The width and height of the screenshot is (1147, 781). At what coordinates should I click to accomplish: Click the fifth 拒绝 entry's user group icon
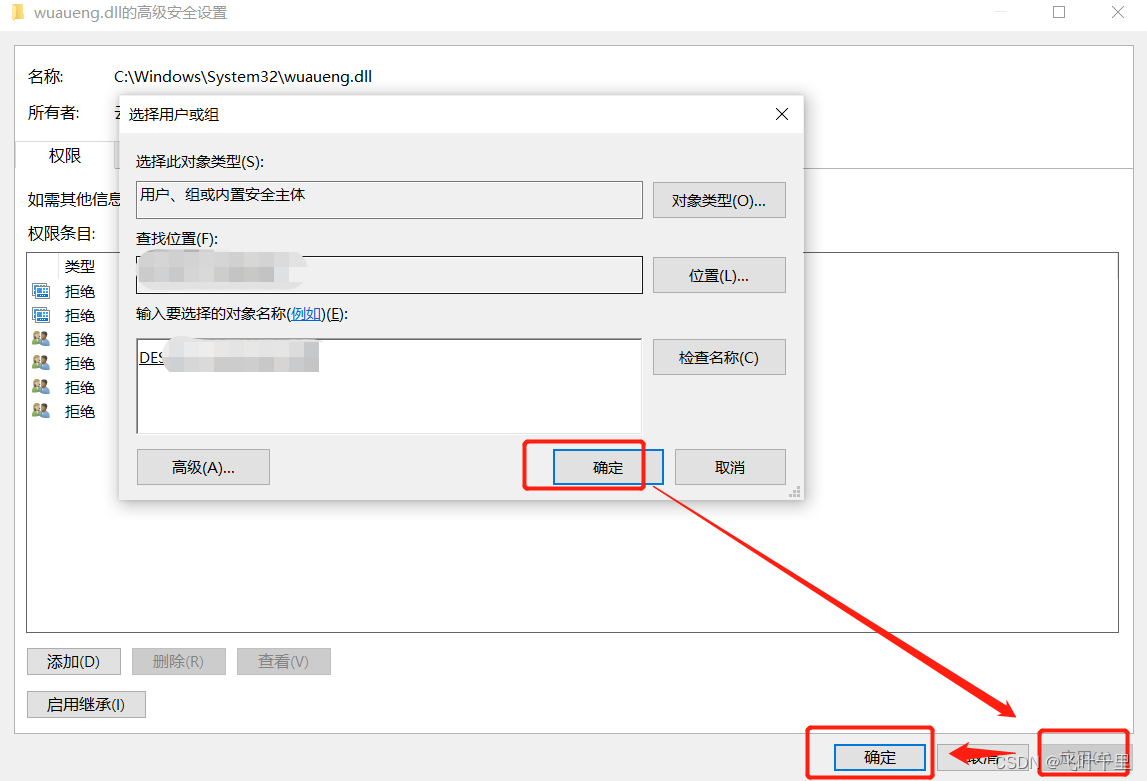coord(41,387)
